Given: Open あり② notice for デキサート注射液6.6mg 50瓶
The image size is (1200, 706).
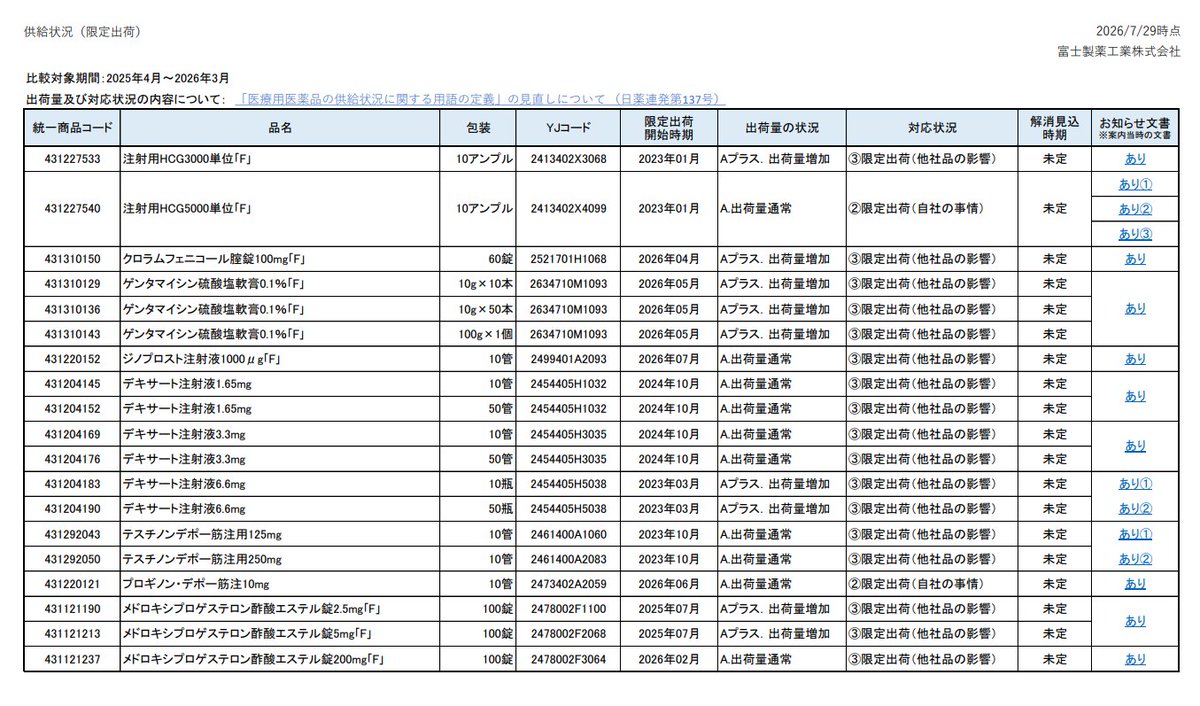Looking at the screenshot, I should [1135, 509].
